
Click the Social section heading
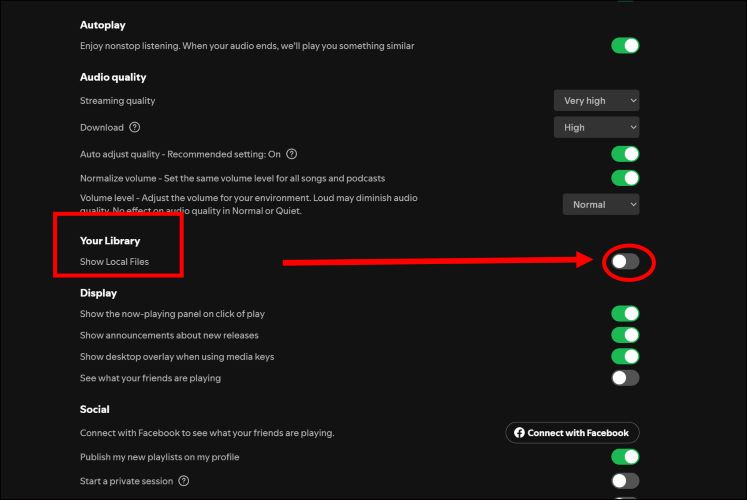click(x=94, y=409)
